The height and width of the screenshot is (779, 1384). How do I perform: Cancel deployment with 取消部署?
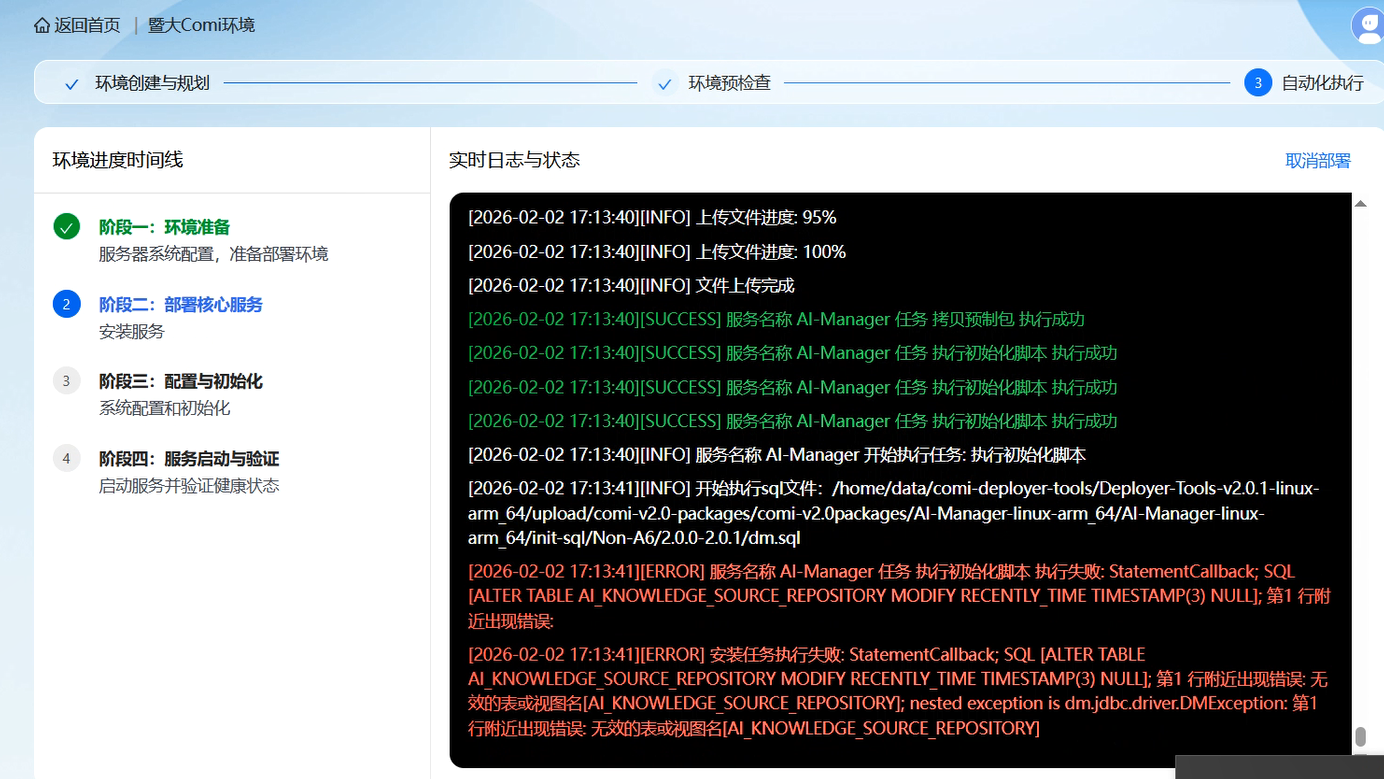(x=1318, y=161)
